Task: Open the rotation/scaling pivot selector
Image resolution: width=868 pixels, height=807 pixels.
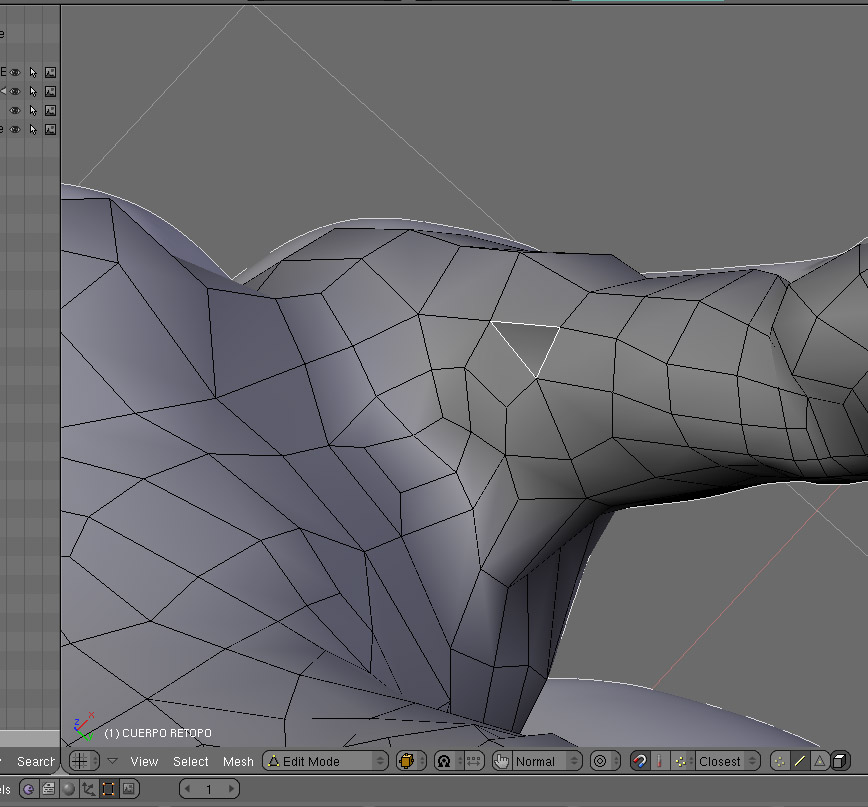Action: click(x=448, y=761)
